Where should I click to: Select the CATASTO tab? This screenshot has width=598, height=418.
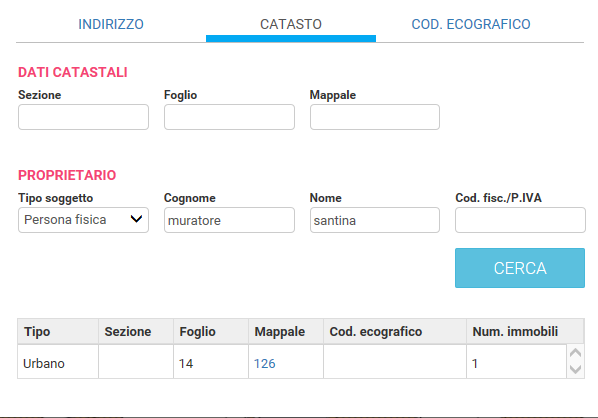click(291, 24)
